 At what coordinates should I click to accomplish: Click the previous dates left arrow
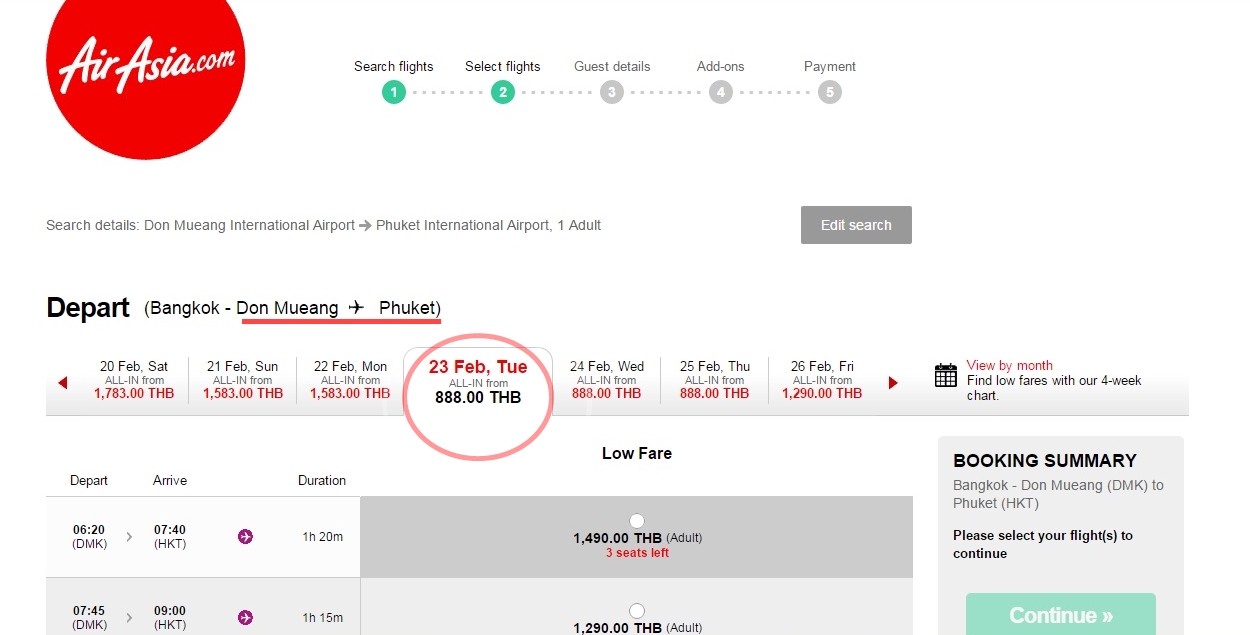[63, 383]
